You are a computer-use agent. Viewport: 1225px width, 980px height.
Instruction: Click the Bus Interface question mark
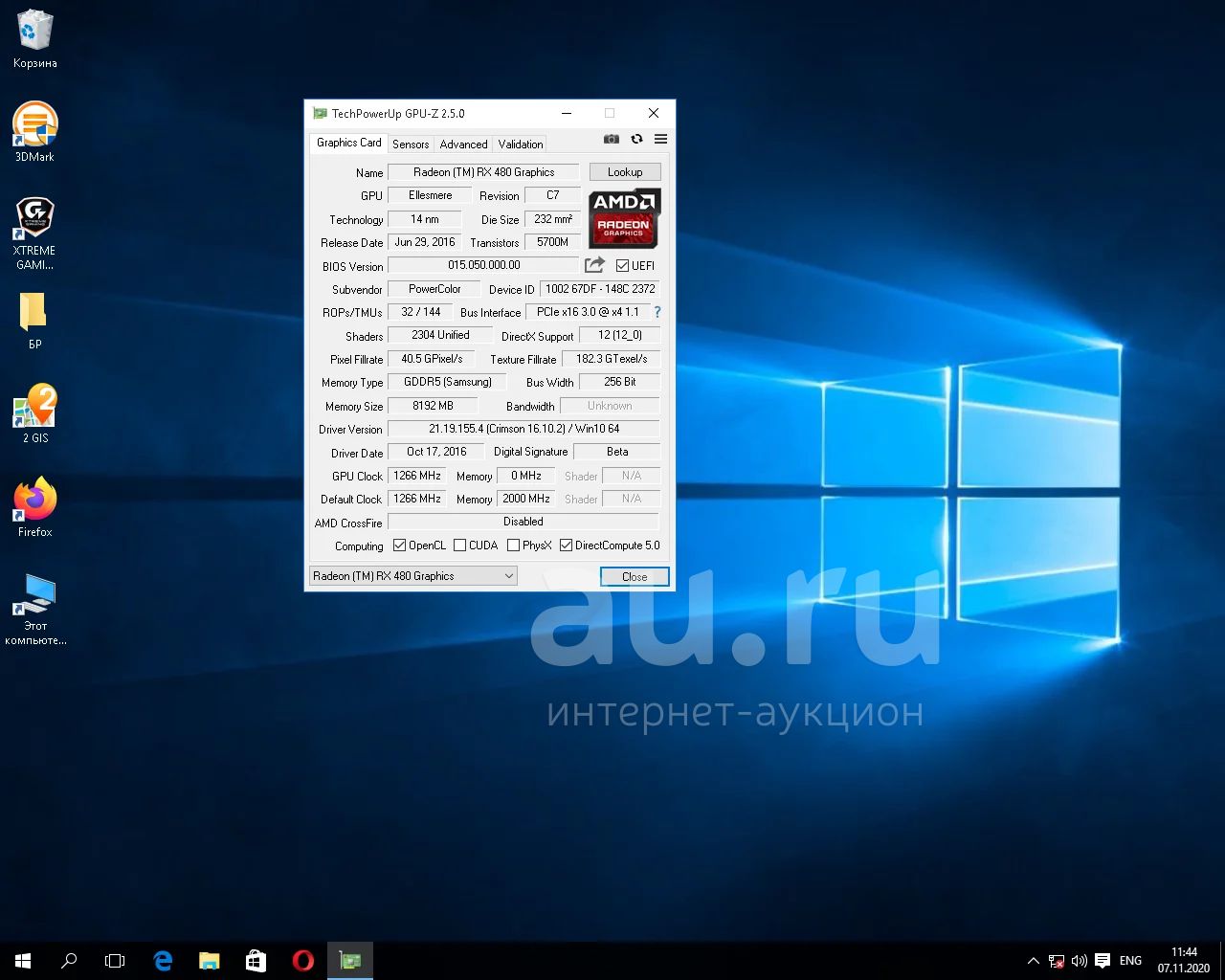[x=657, y=312]
